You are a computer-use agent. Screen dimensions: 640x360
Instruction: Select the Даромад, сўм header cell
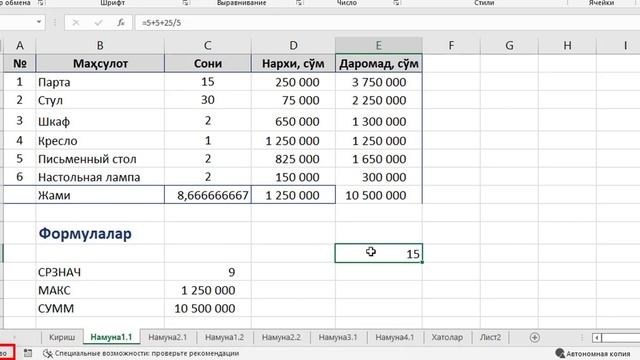pos(379,64)
